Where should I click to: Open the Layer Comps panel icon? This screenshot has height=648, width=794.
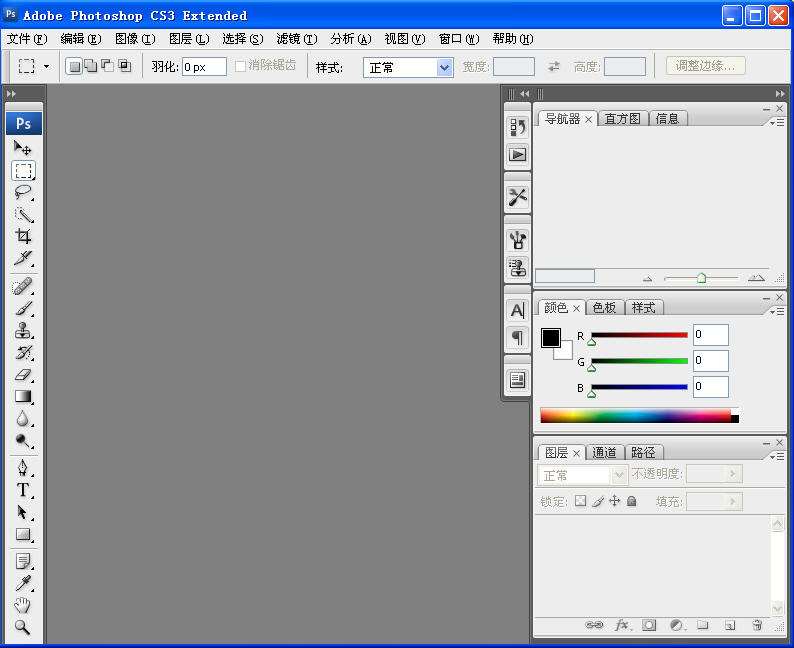(x=518, y=380)
